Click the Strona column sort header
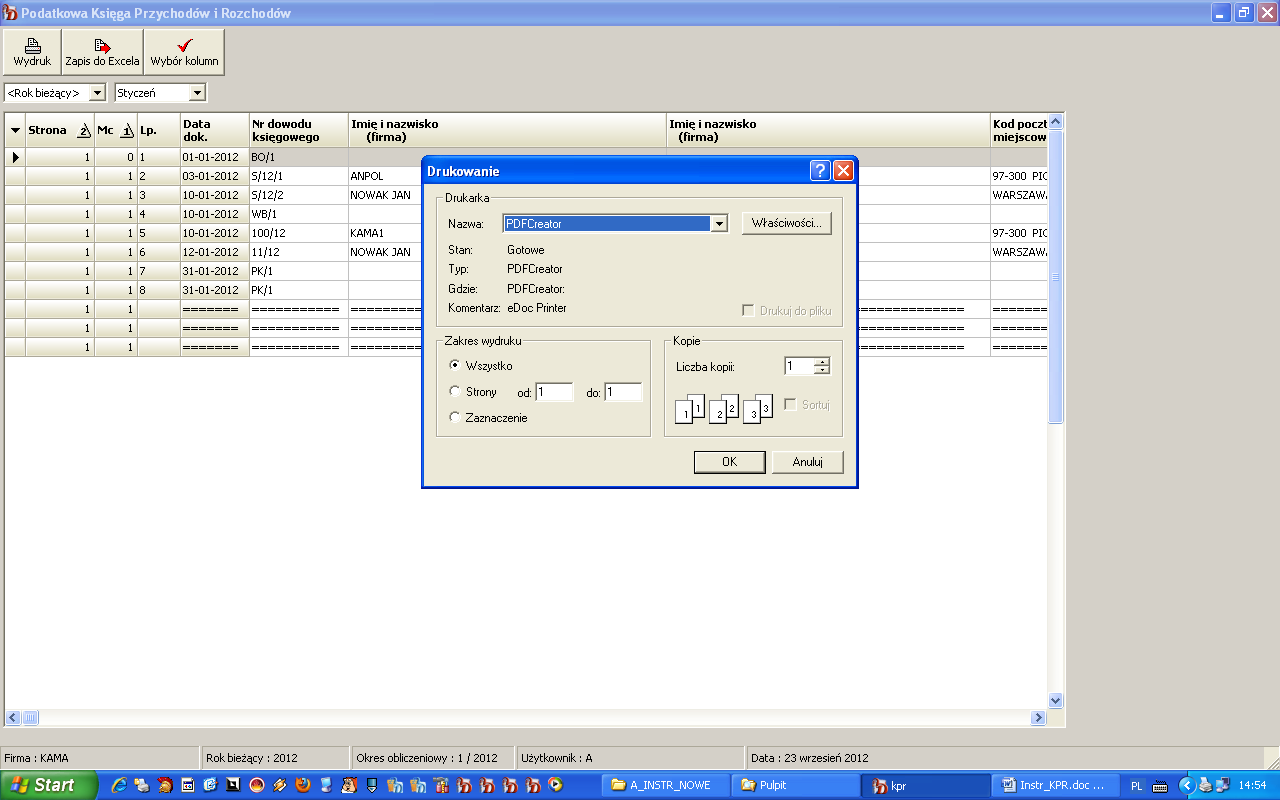This screenshot has width=1280, height=800. point(60,131)
